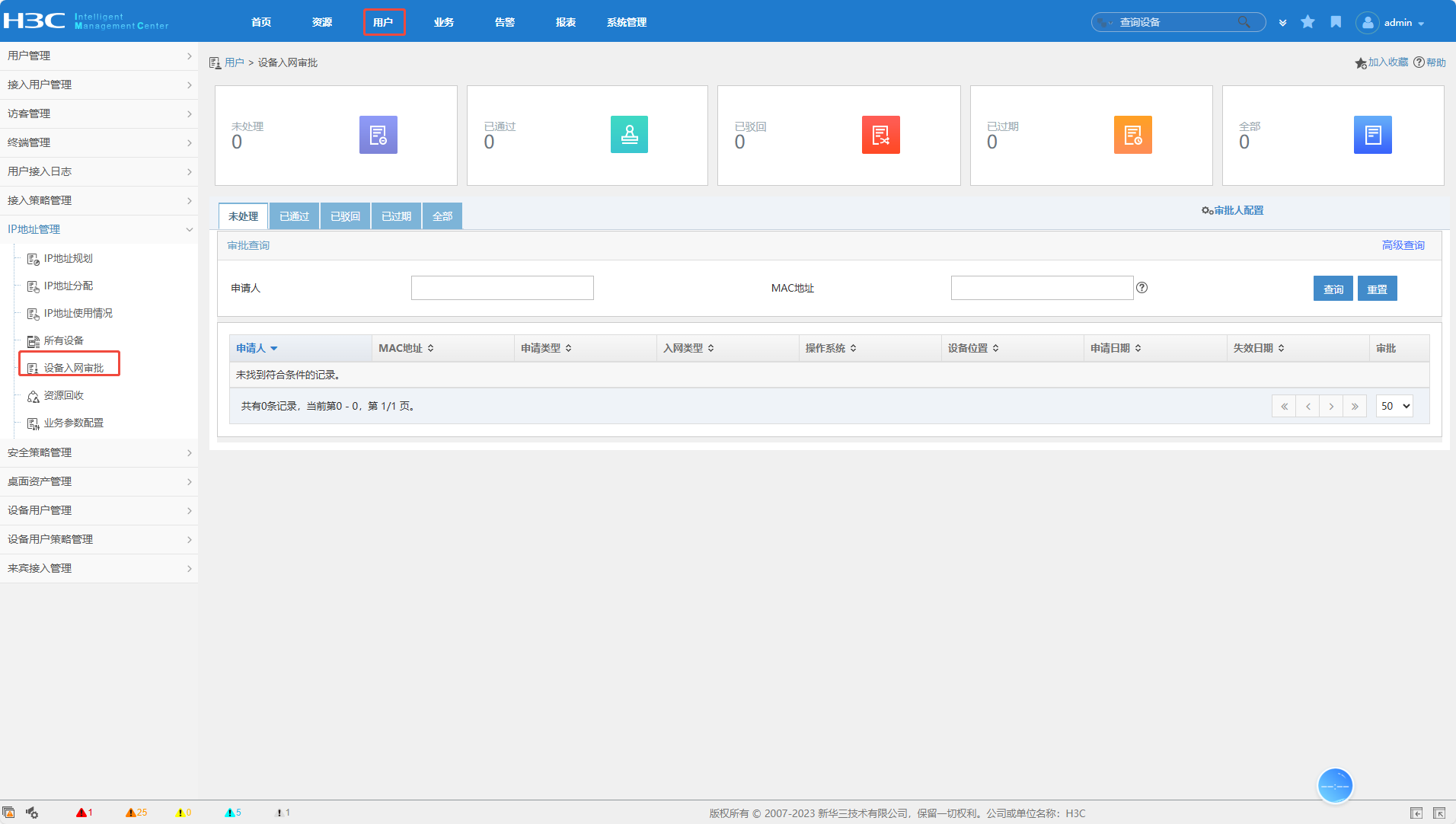
Task: Go to previous page of results
Action: [x=1308, y=406]
